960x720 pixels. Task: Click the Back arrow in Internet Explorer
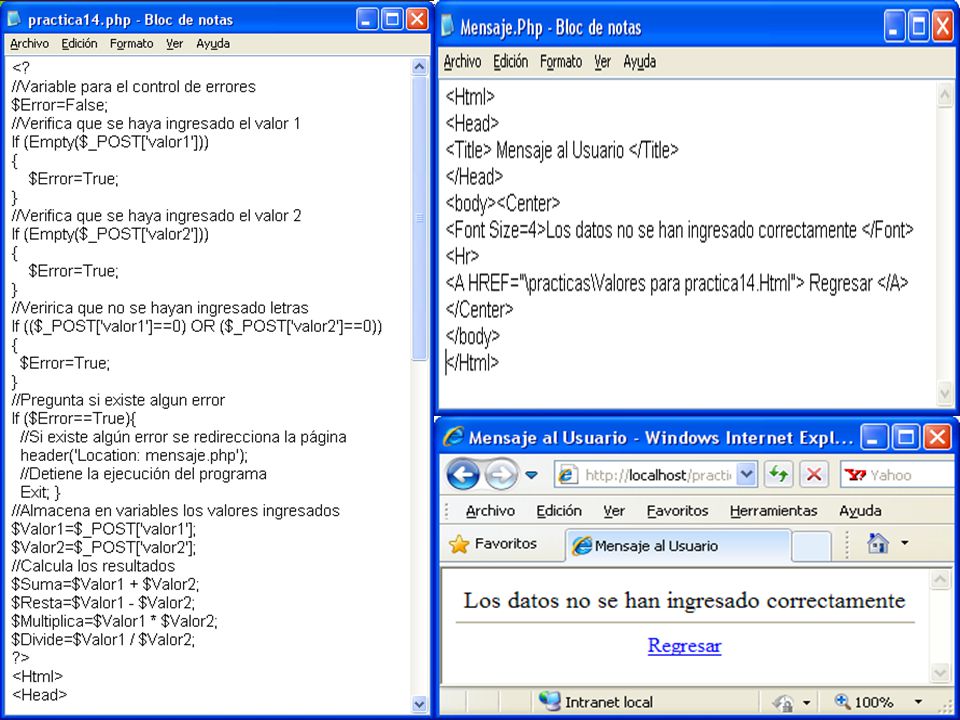463,474
